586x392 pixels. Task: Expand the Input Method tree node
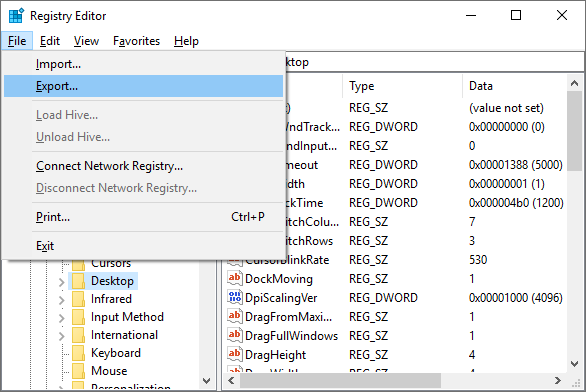[x=62, y=318]
